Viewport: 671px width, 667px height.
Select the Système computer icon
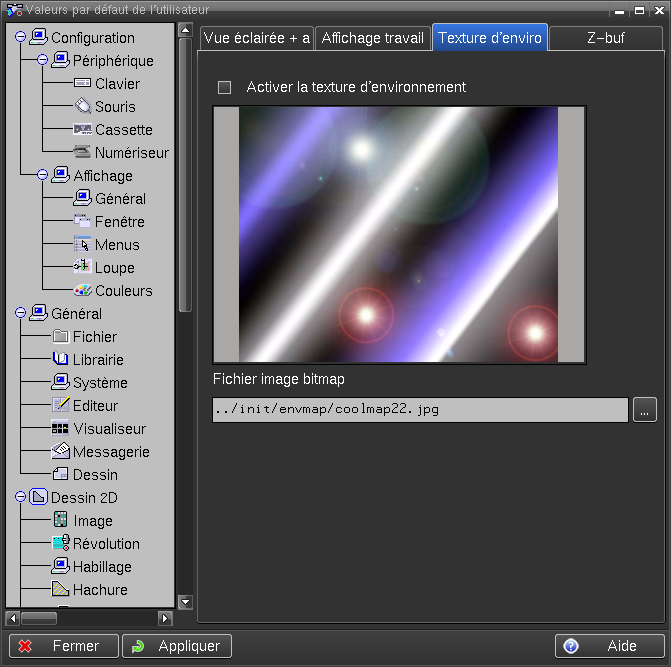60,382
